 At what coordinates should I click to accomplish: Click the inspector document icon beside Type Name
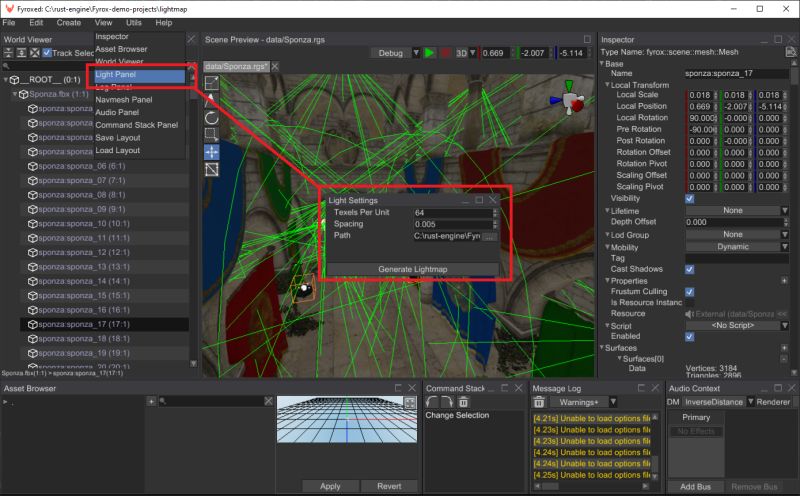pos(790,52)
